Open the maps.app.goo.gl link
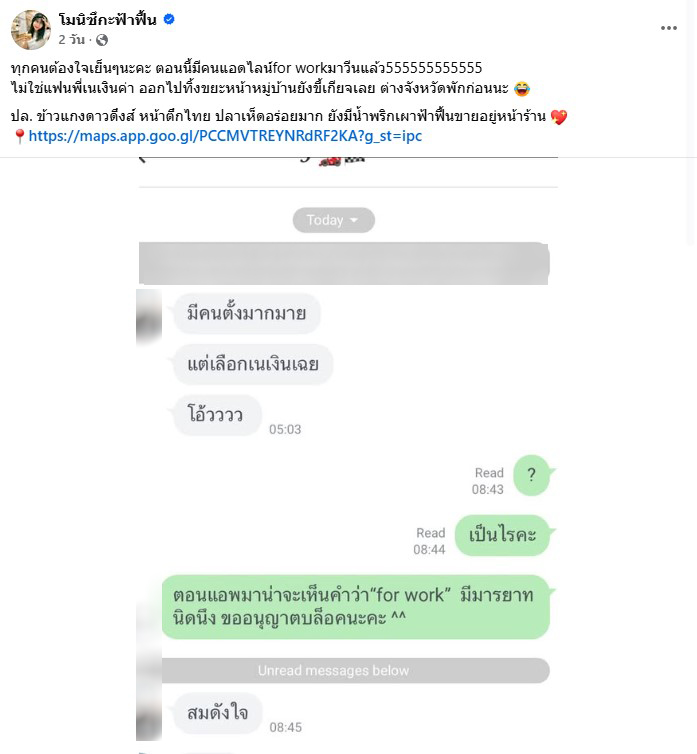The height and width of the screenshot is (754, 697). click(x=225, y=136)
